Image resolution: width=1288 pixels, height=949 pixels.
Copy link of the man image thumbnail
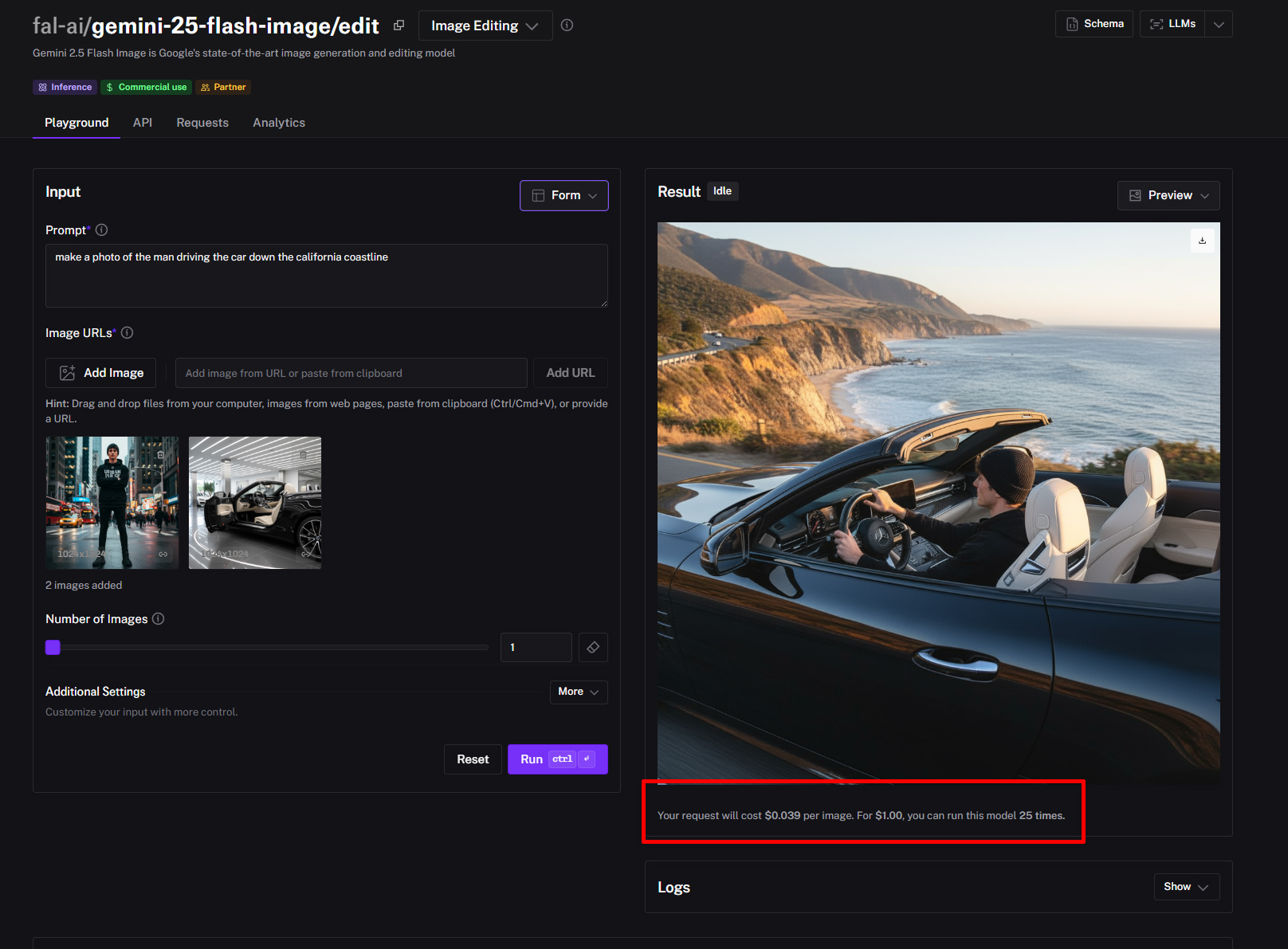point(163,554)
